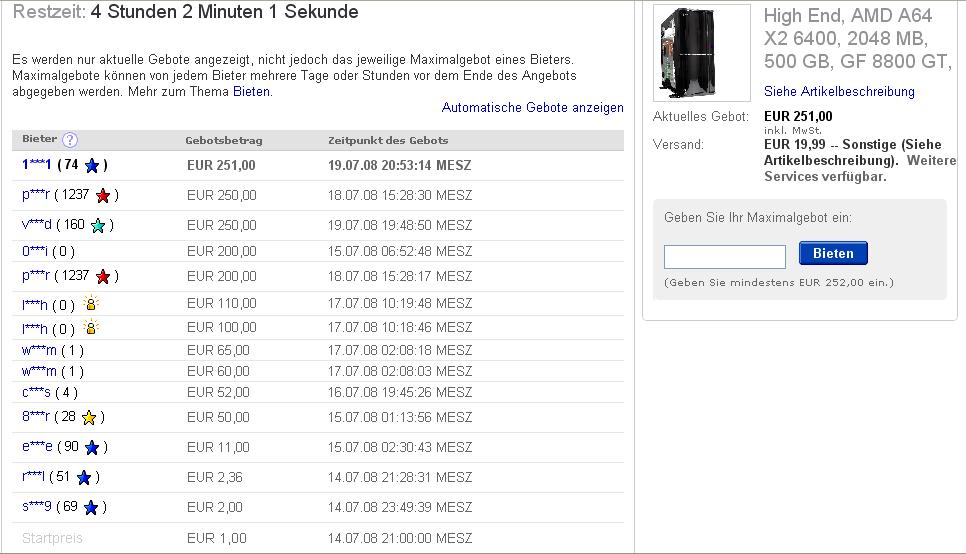
Task: Click blue star beside bidder r***l
Action: [x=84, y=478]
